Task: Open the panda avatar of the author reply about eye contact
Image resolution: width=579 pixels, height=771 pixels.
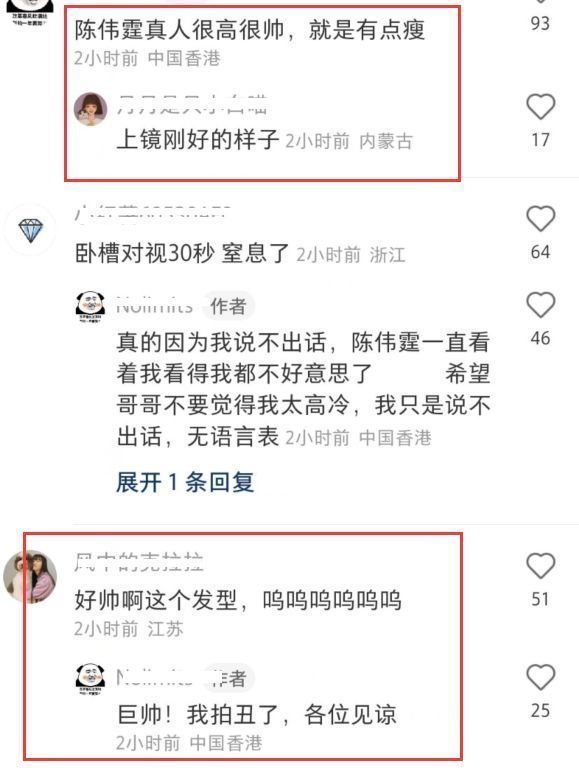Action: coord(90,306)
